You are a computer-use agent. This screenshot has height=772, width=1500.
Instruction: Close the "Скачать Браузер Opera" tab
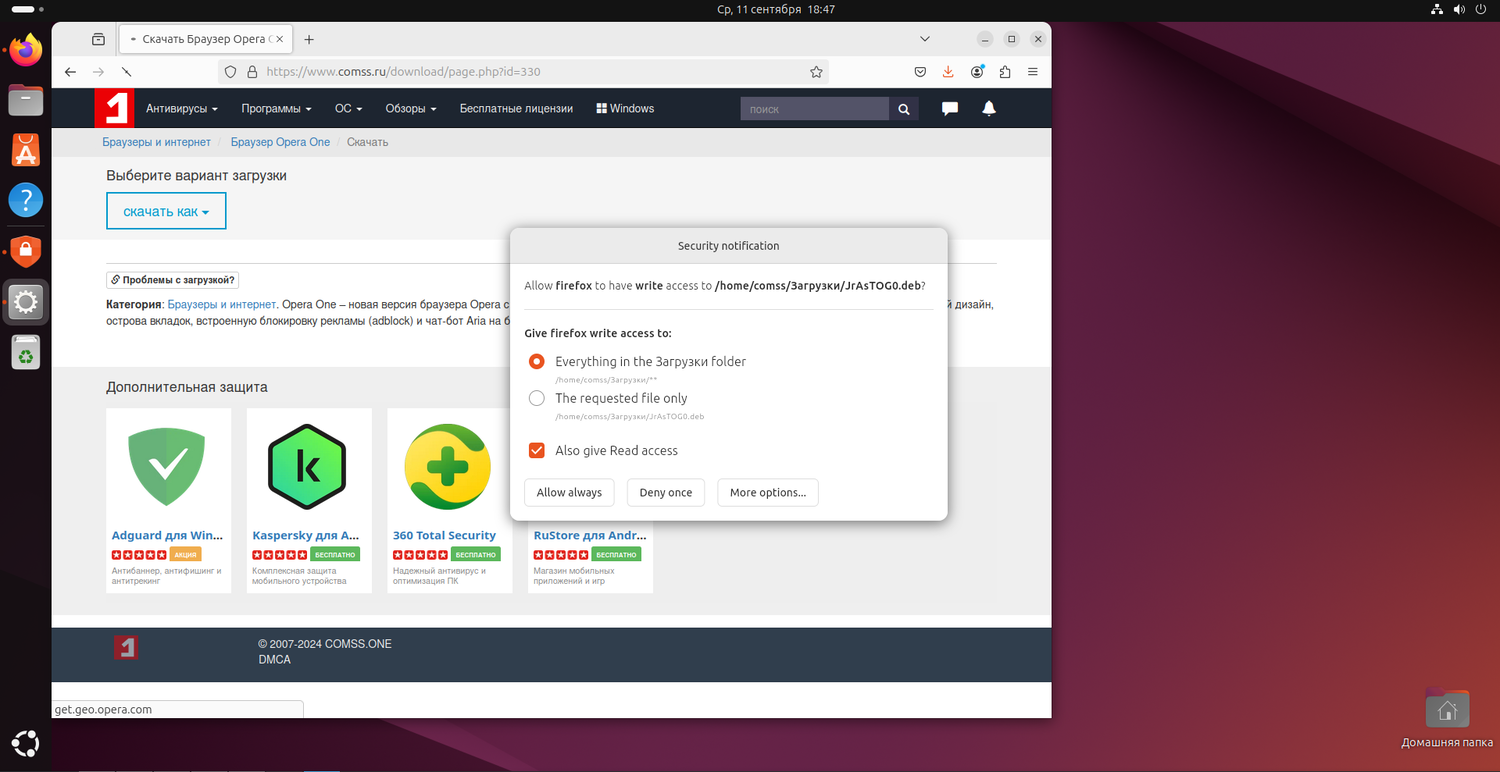pos(279,39)
